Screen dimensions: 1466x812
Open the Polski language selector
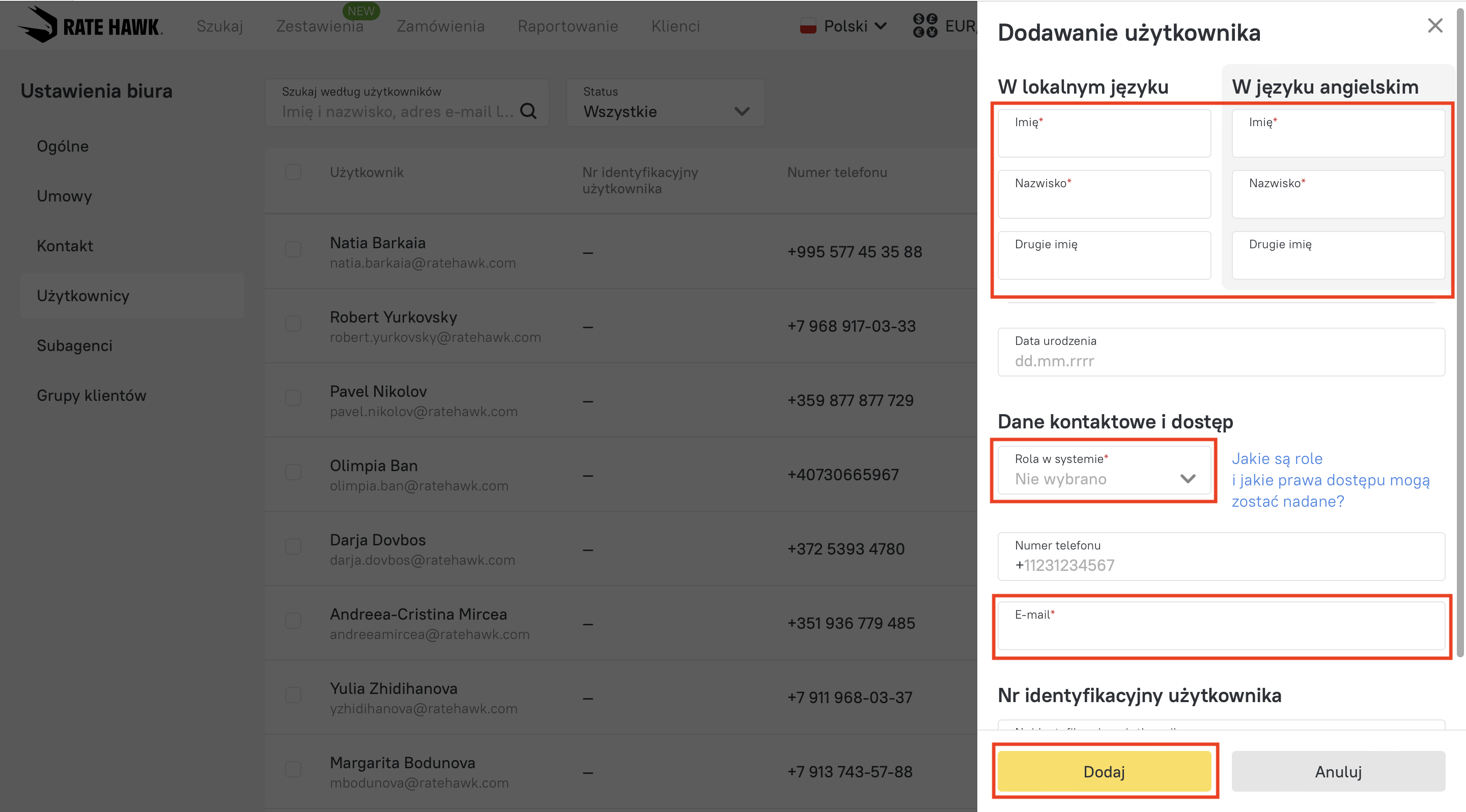pyautogui.click(x=845, y=26)
